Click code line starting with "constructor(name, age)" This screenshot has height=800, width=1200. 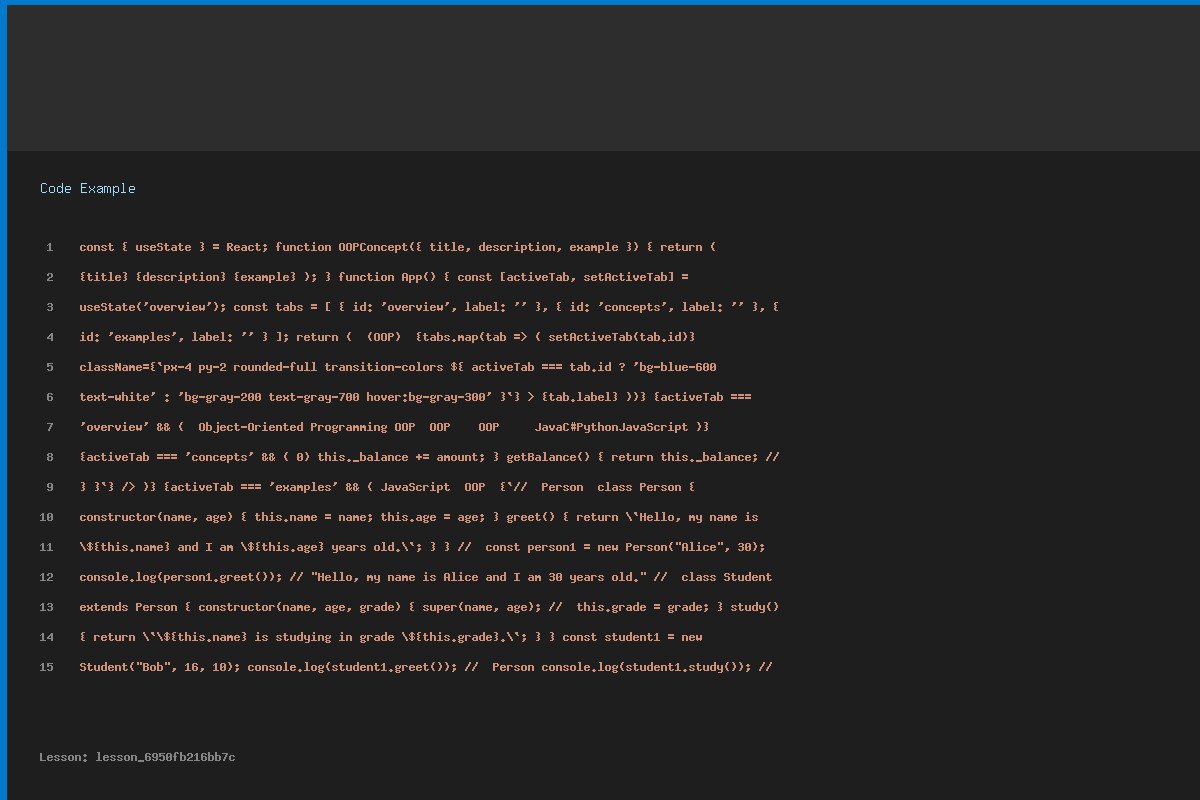[x=419, y=517]
